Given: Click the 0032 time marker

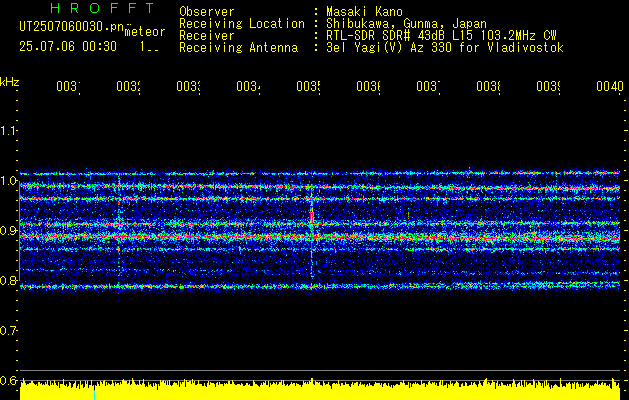Looking at the screenshot, I should point(128,86).
